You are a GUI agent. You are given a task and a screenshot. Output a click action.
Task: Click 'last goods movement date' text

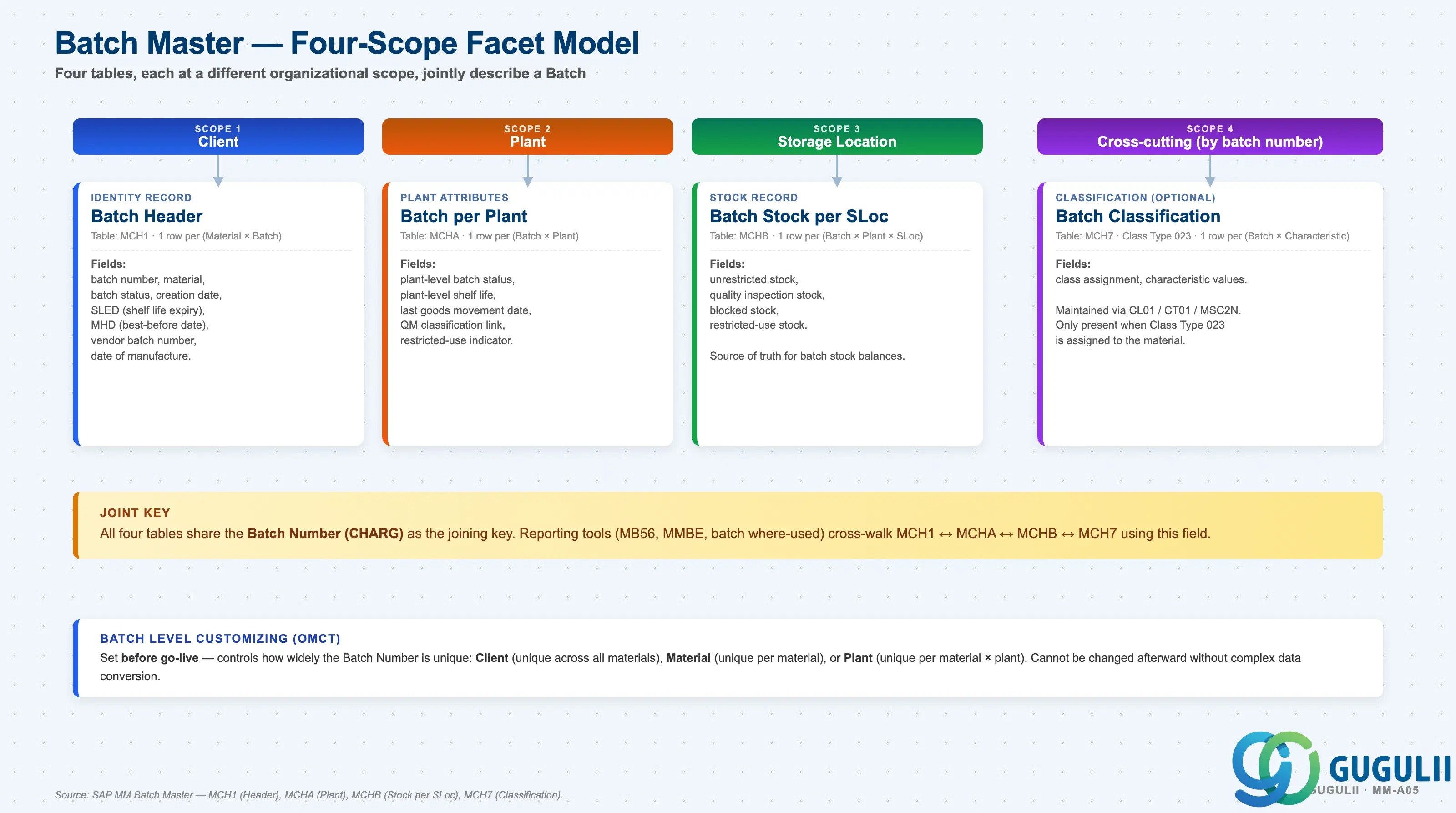[465, 310]
